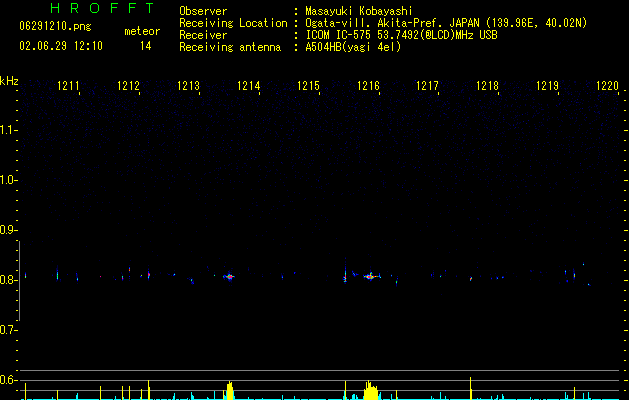Click the 1214 time axis label

click(248, 86)
